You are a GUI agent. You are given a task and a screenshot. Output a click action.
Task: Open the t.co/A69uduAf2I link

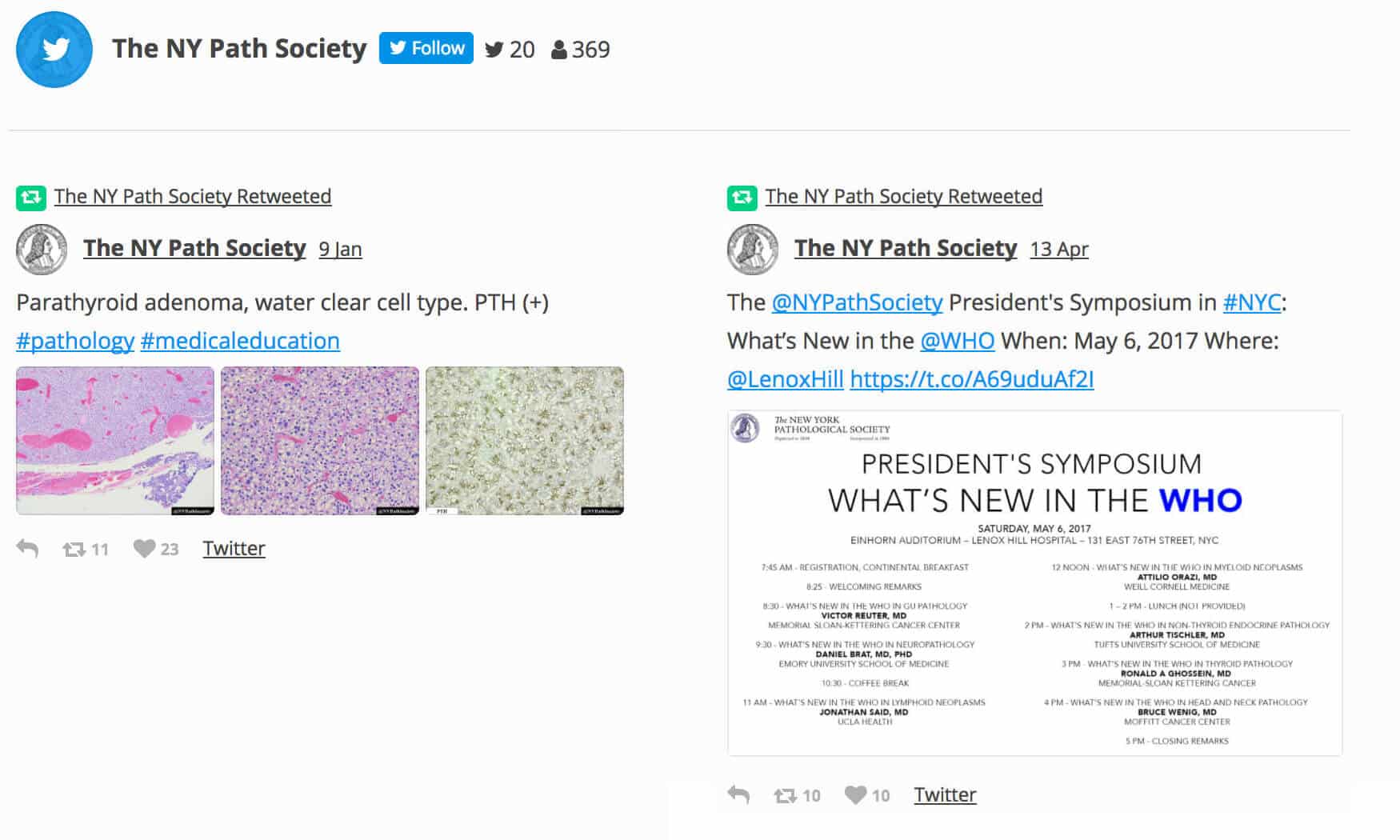point(971,379)
